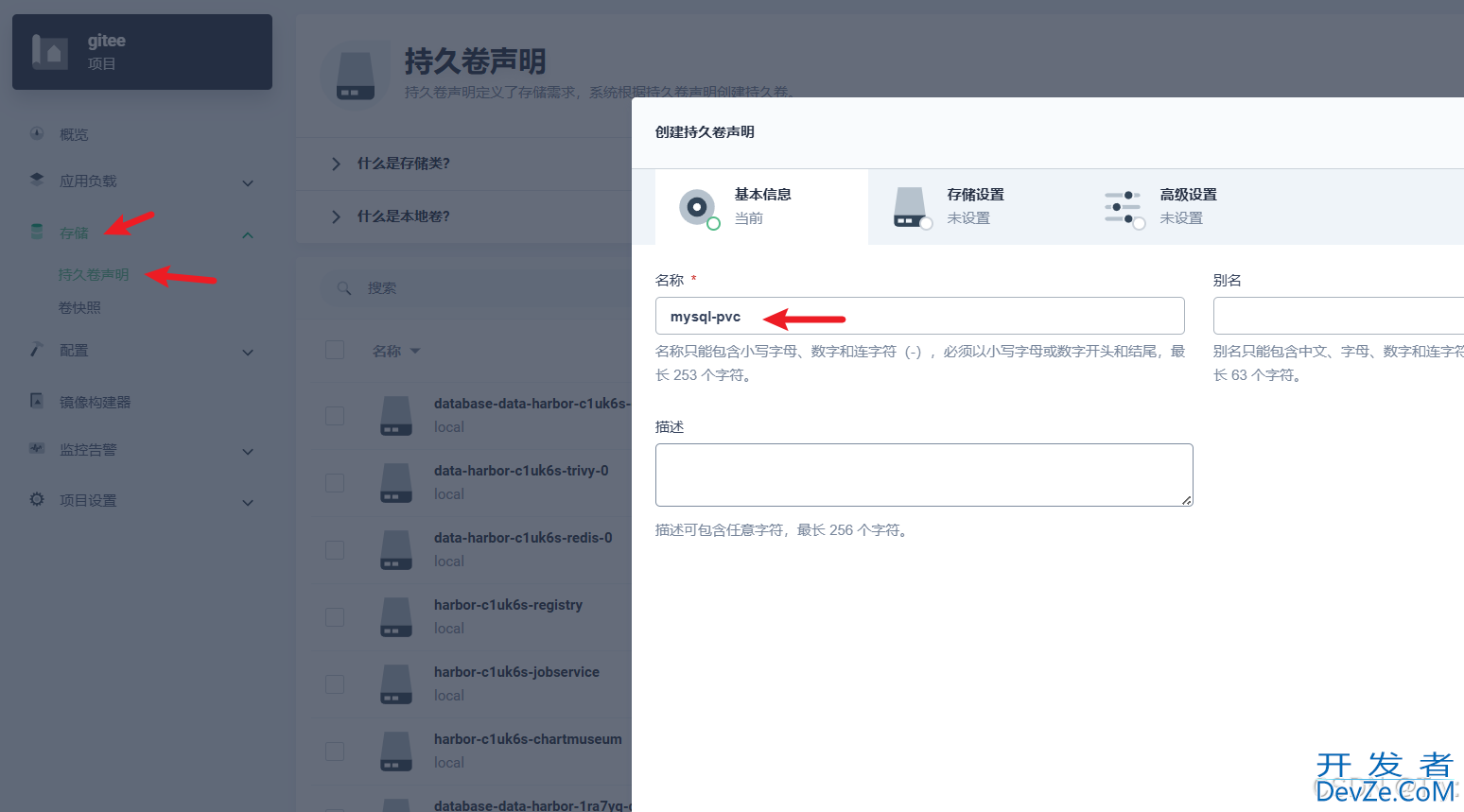Viewport: 1464px width, 812px height.
Task: Open the 卷快照 submenu item
Action: (x=79, y=307)
